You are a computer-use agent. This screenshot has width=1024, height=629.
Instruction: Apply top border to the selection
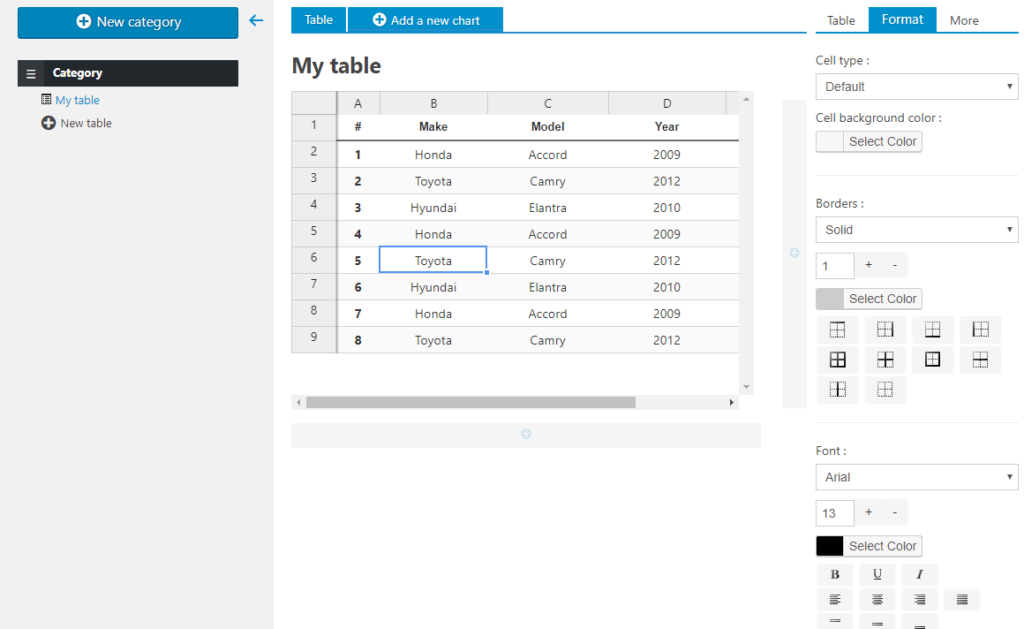837,329
